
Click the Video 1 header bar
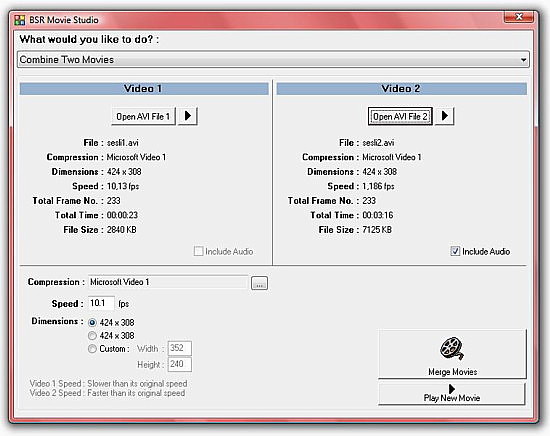[144, 89]
